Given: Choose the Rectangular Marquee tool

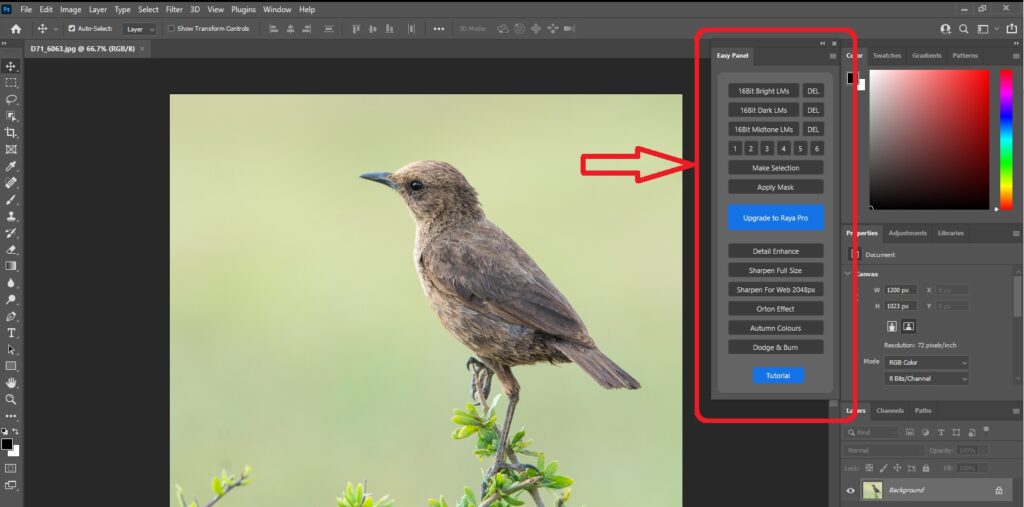Looking at the screenshot, I should click(x=11, y=82).
